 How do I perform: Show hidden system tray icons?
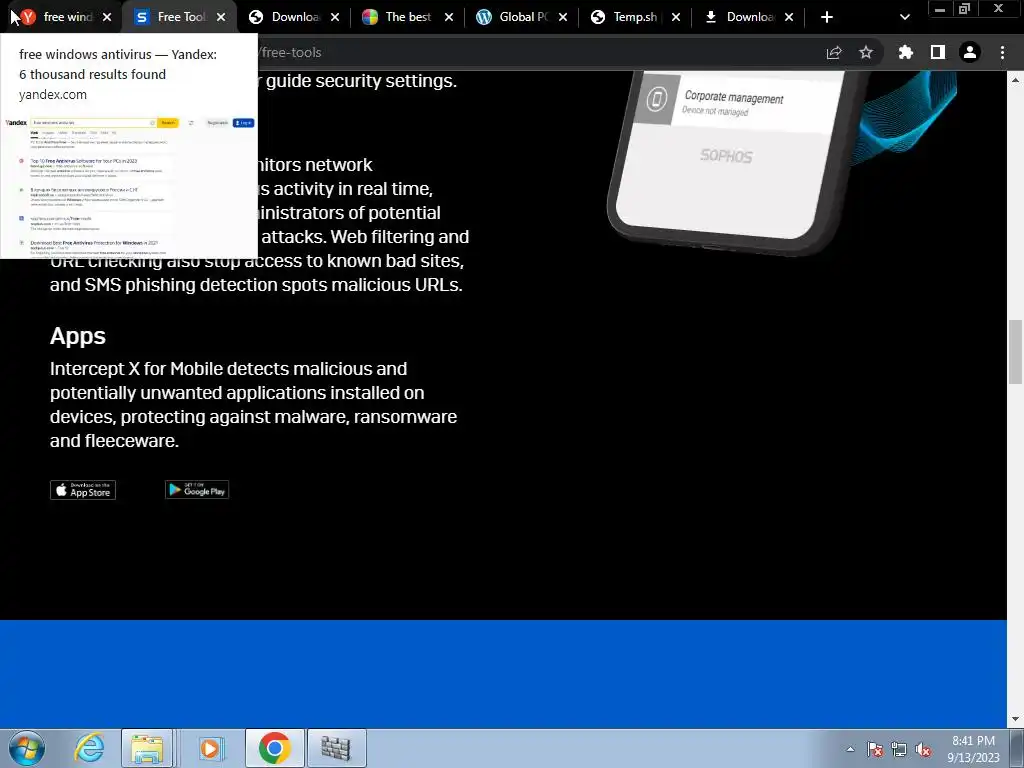click(850, 749)
